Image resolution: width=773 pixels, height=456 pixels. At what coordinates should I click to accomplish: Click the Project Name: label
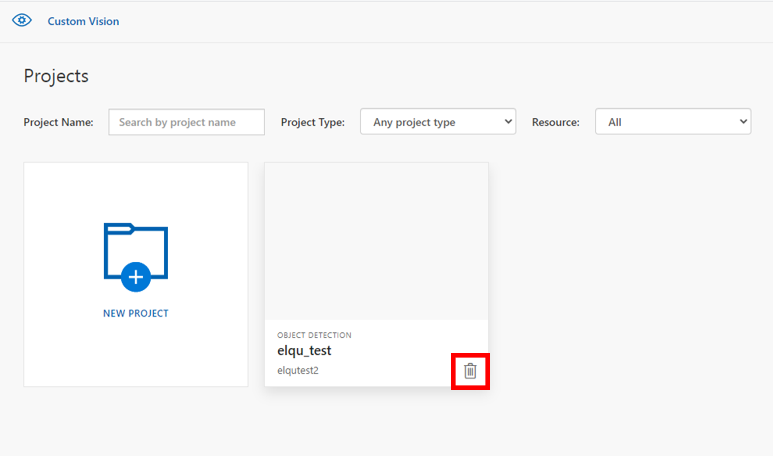(58, 122)
